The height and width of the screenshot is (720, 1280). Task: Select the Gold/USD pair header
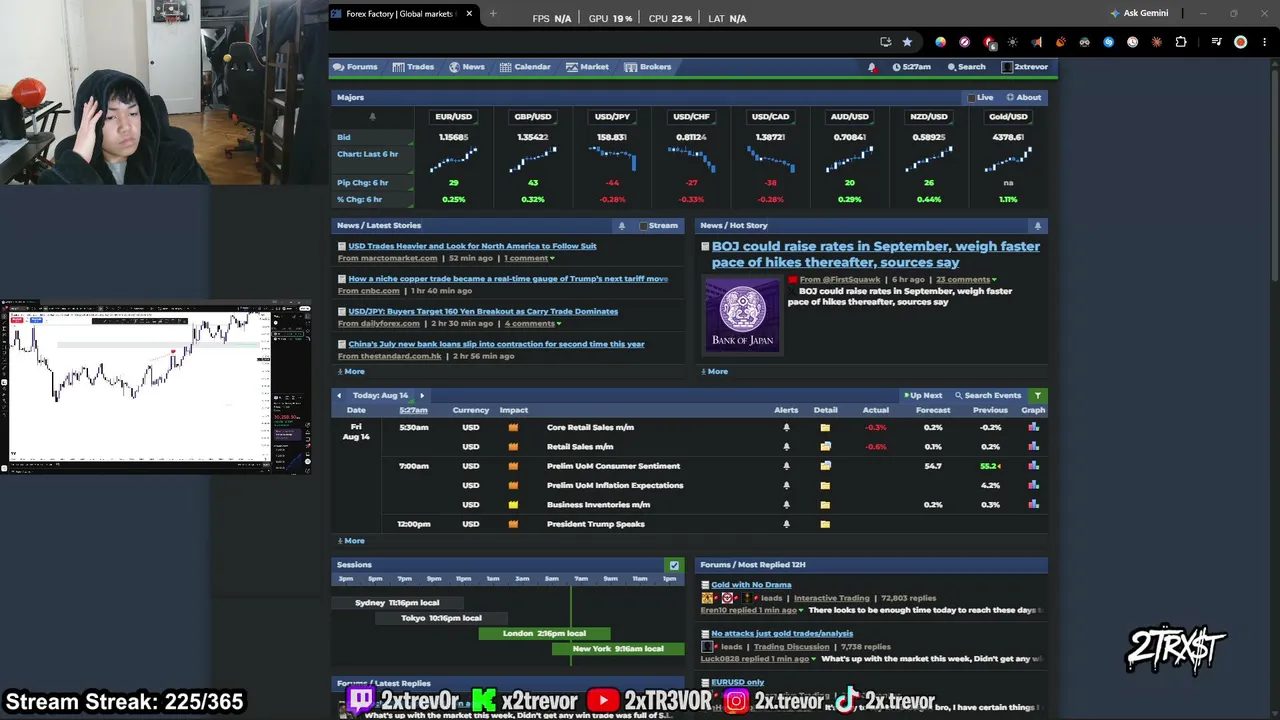[1008, 117]
